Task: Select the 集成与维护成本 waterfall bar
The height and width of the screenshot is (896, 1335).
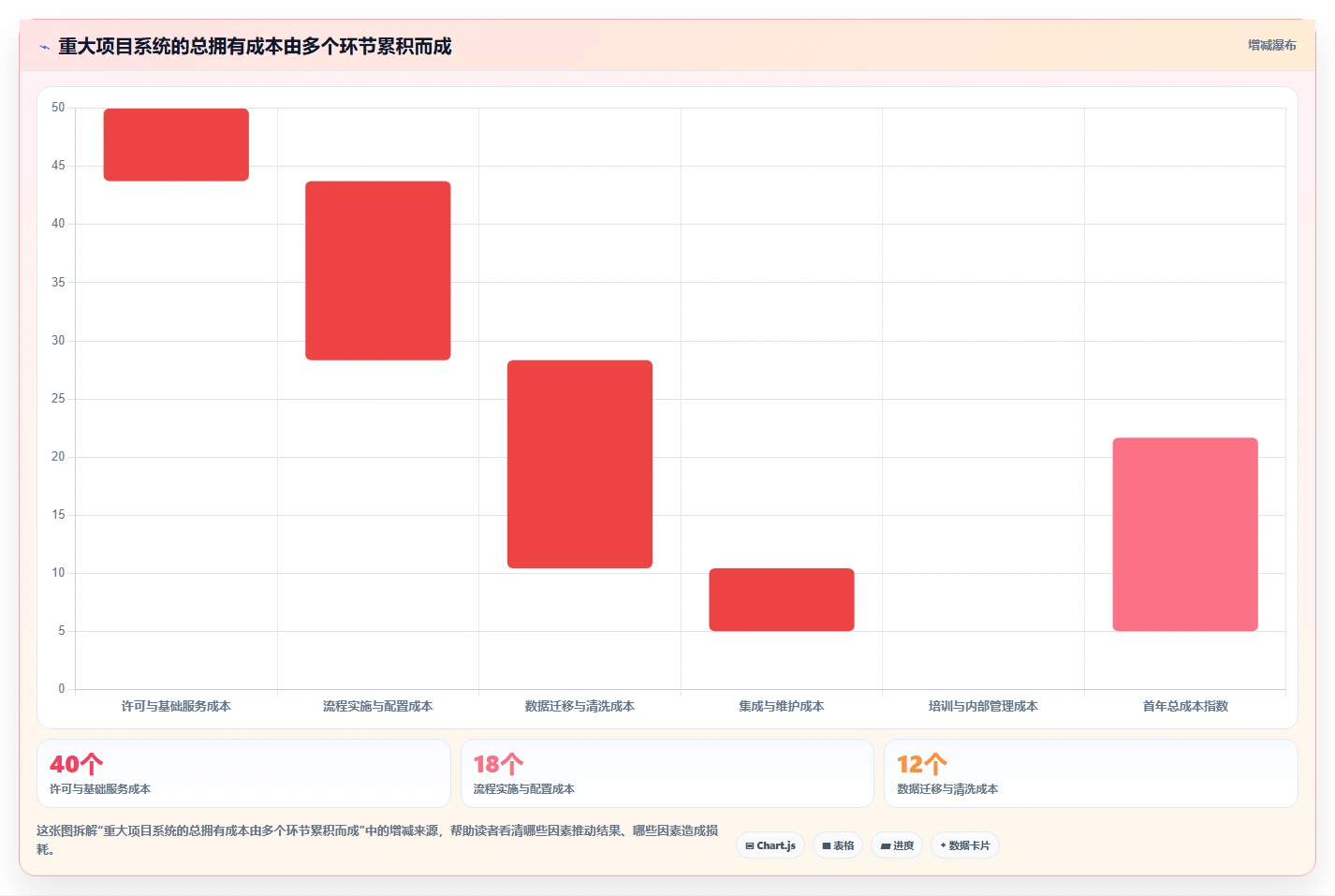Action: [x=782, y=599]
